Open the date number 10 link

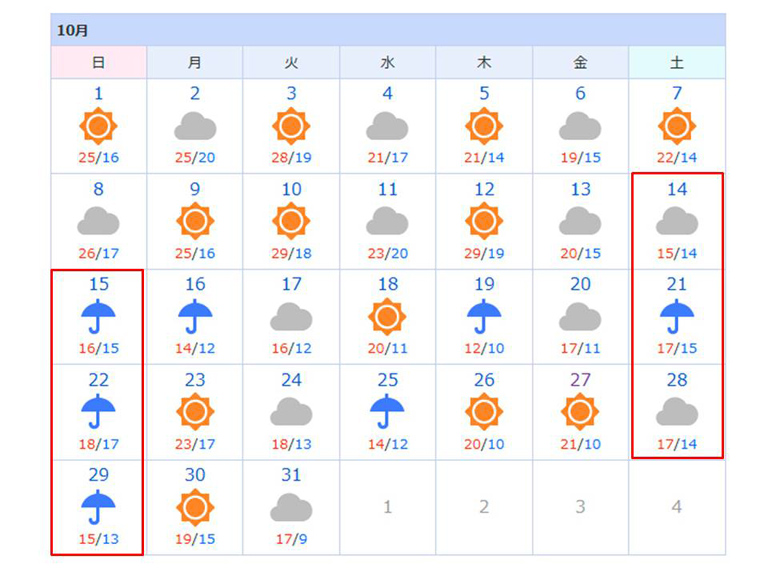point(291,189)
